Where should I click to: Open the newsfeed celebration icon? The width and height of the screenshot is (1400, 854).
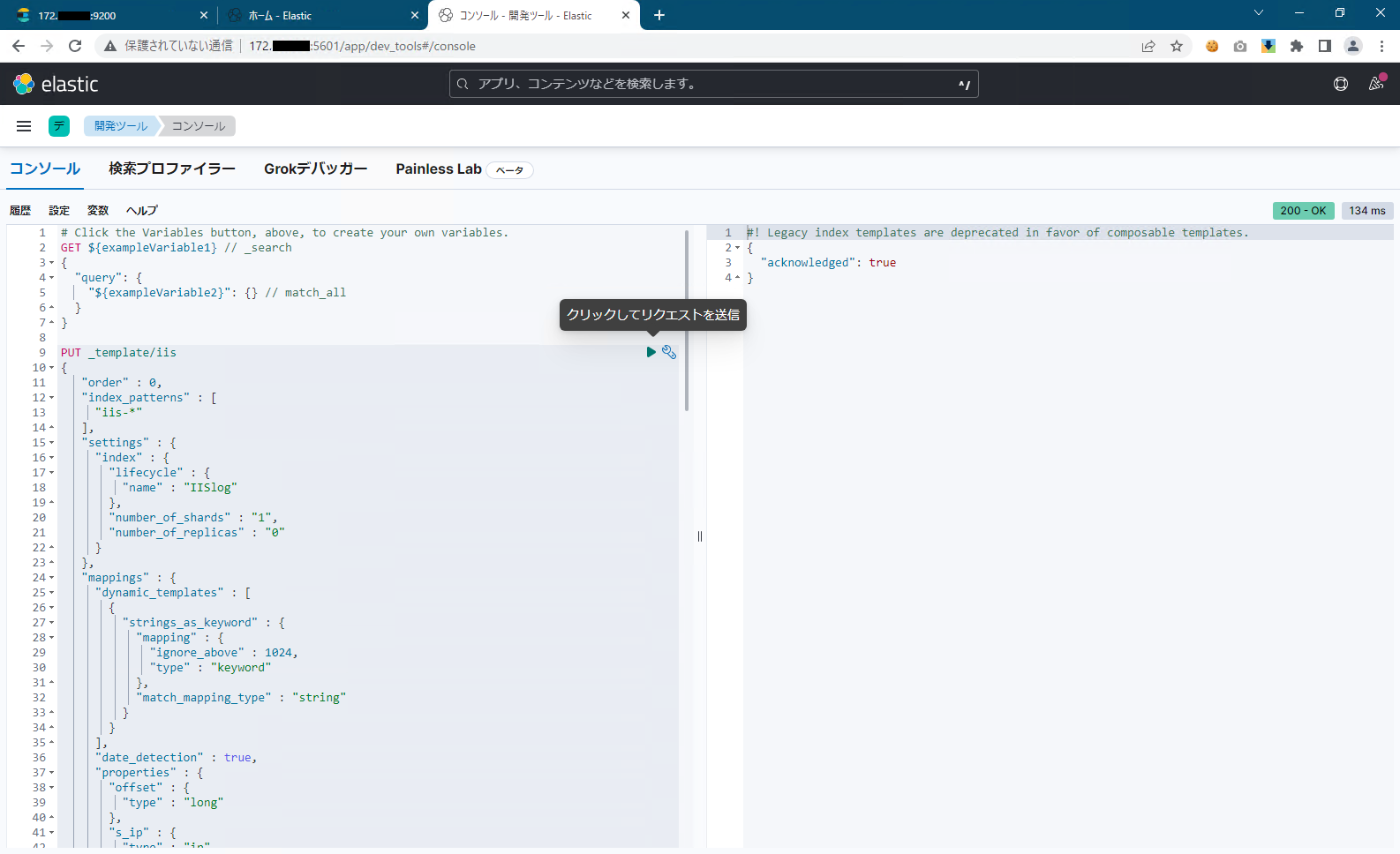[x=1376, y=84]
